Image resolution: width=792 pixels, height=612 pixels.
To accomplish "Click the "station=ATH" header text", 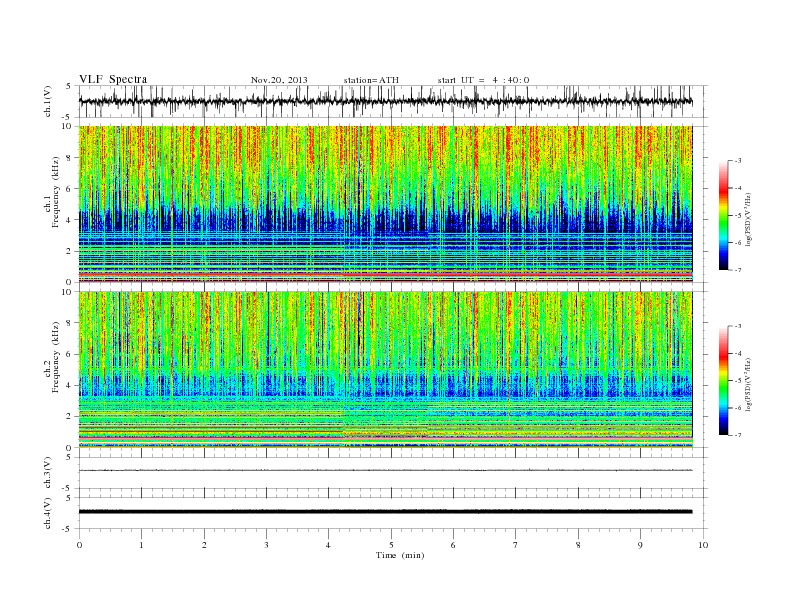I will (371, 80).
